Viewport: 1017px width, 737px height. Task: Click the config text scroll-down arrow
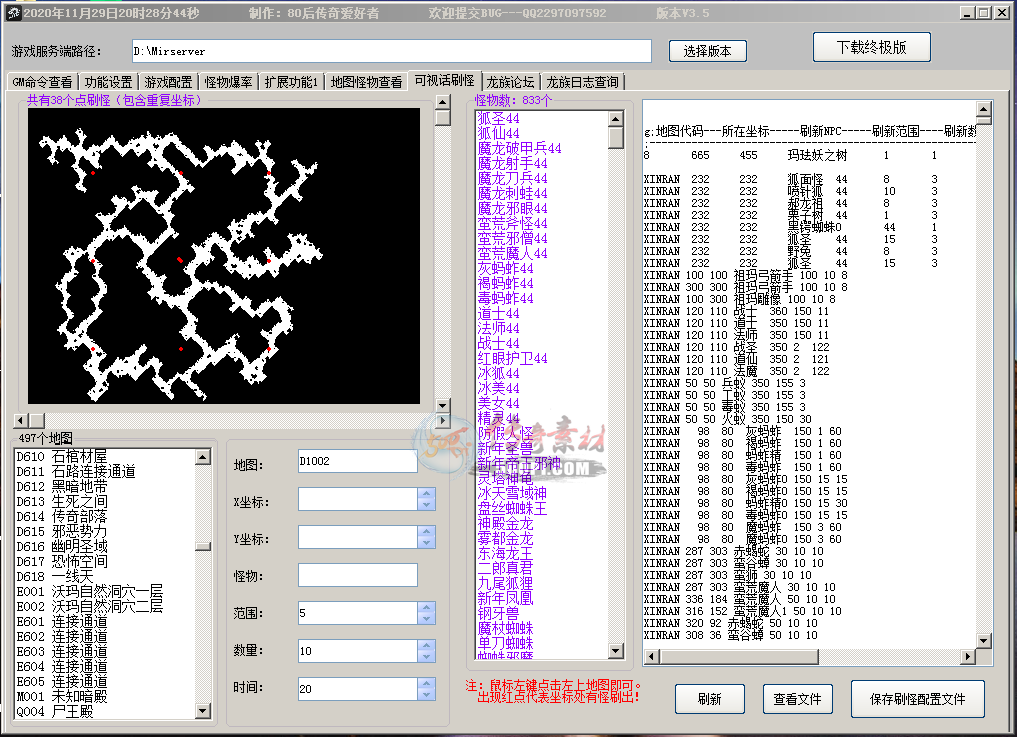pos(984,641)
